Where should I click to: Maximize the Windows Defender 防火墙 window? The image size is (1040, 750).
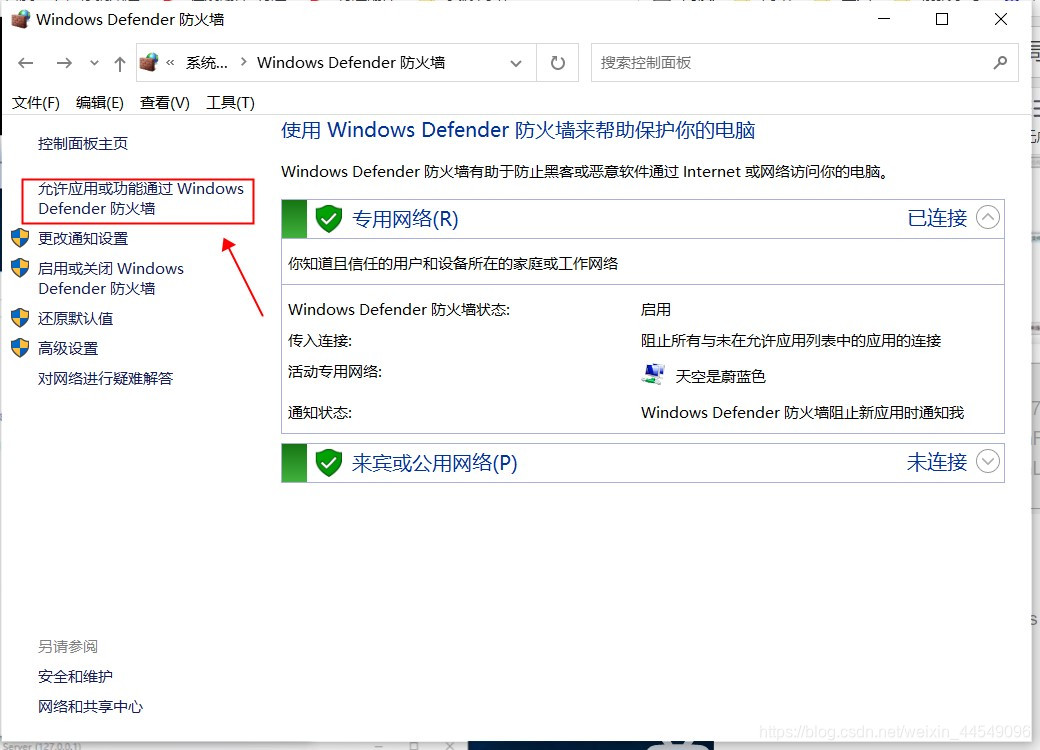[x=942, y=19]
